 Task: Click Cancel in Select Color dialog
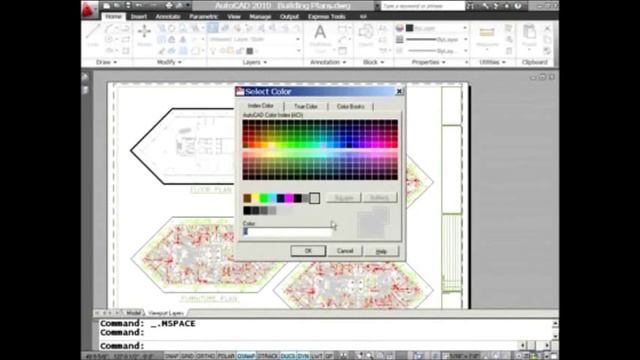click(x=345, y=251)
